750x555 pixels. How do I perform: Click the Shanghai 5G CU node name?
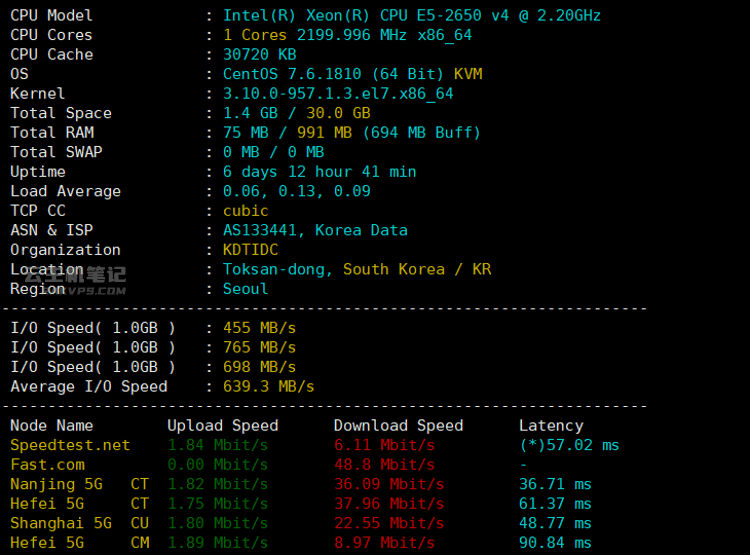[79, 523]
